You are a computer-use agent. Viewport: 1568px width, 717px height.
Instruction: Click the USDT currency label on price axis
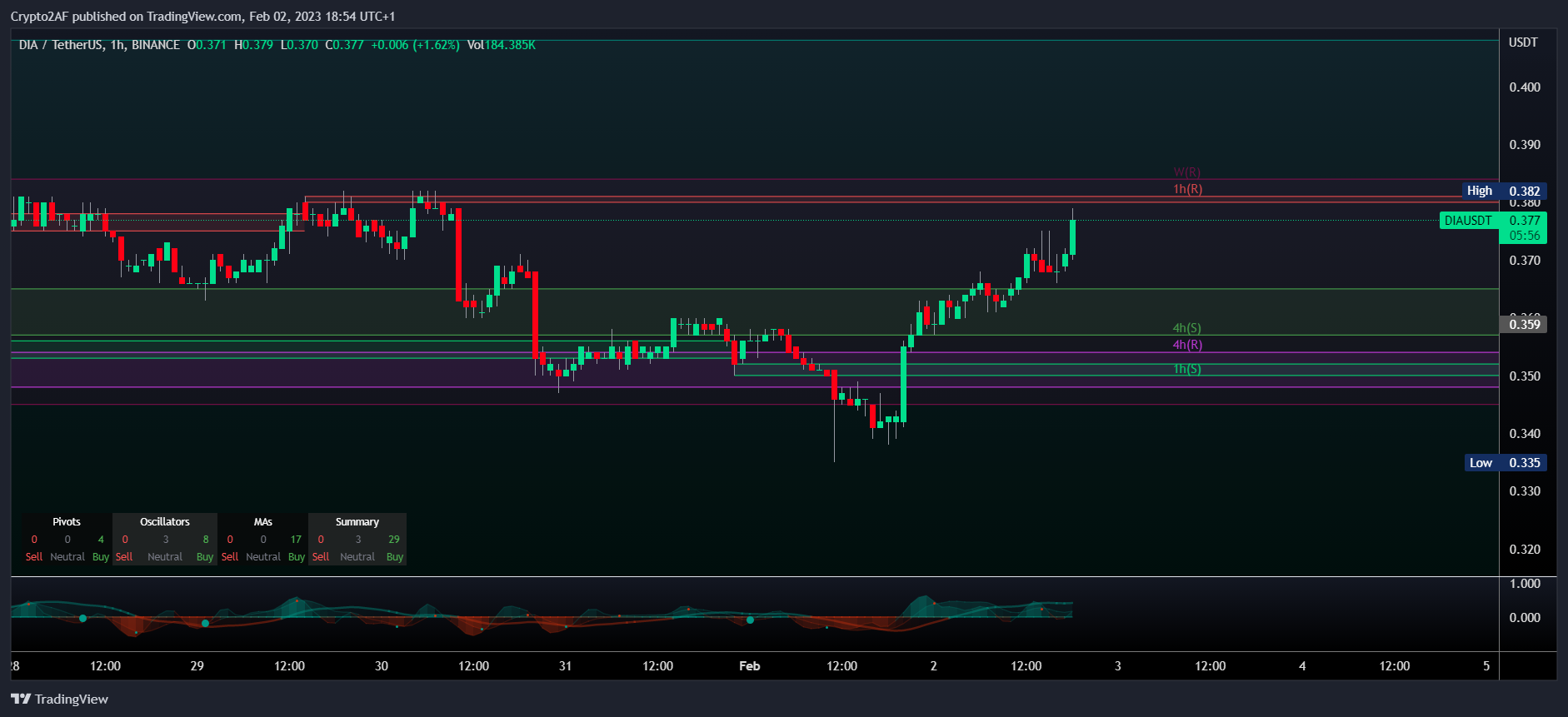pyautogui.click(x=1523, y=42)
